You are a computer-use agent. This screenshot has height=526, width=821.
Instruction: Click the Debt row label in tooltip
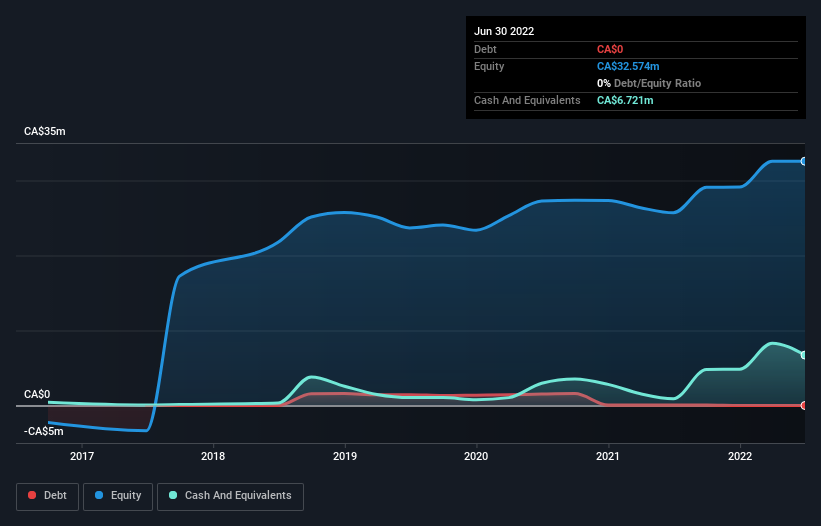[485, 49]
